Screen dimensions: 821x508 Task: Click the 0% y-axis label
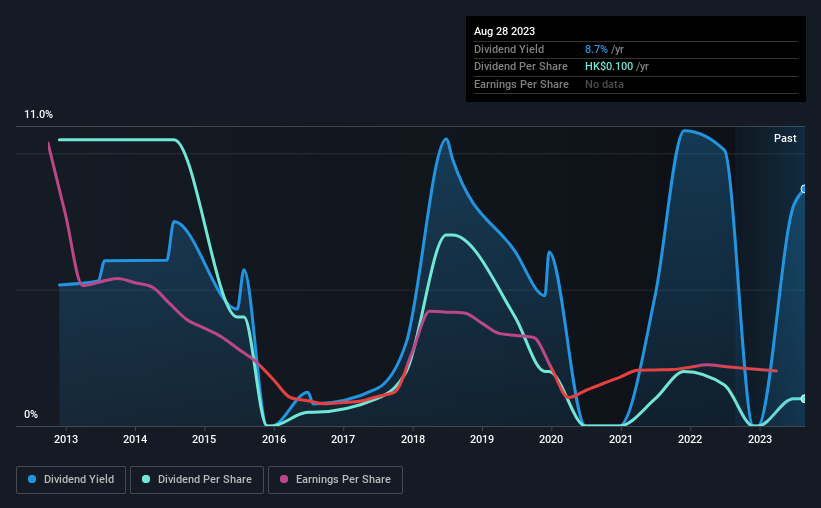coord(31,414)
